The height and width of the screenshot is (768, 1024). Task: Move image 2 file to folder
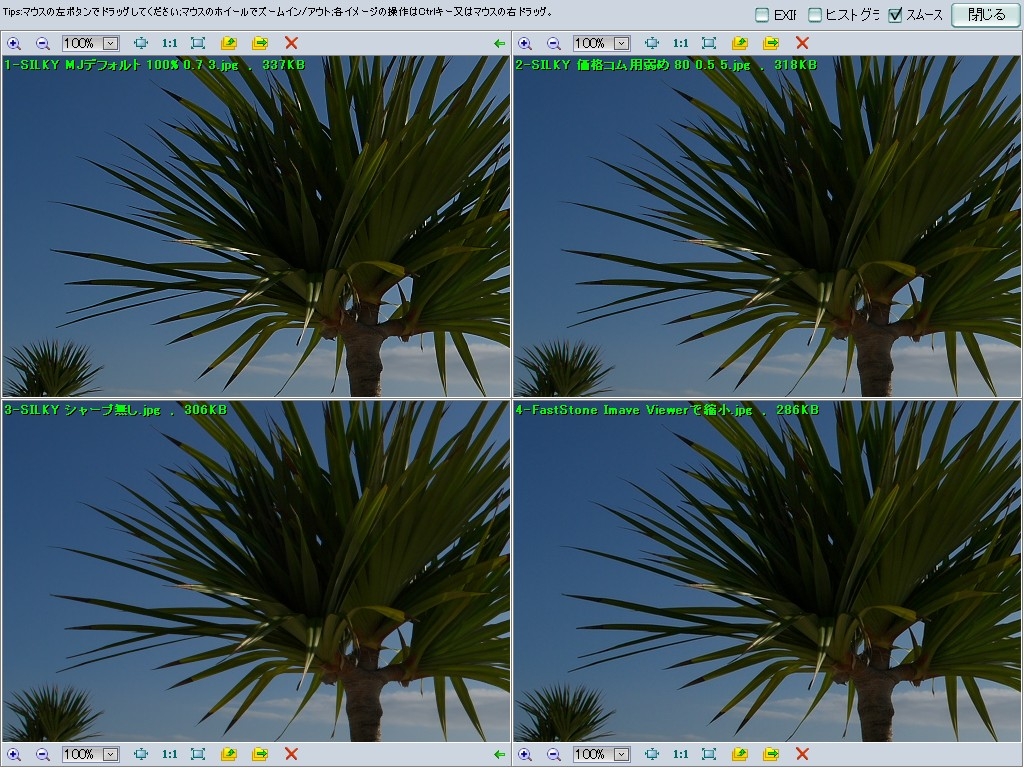pos(771,44)
